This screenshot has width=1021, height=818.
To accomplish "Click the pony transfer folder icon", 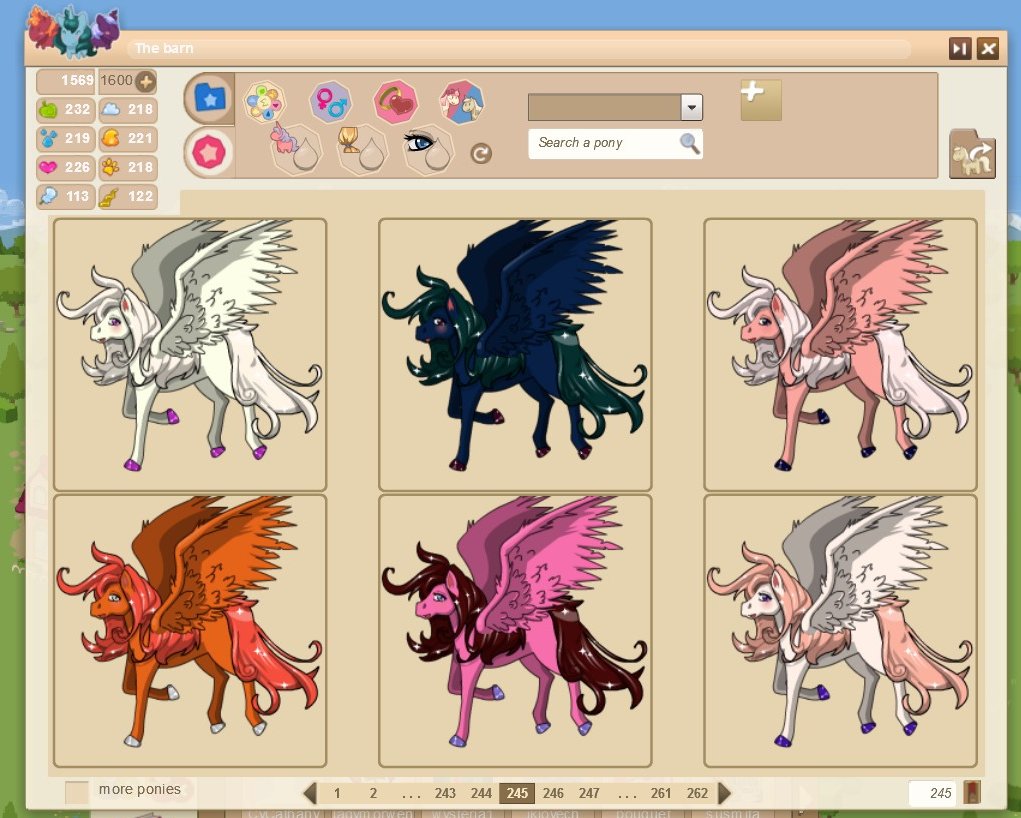I will (x=972, y=154).
